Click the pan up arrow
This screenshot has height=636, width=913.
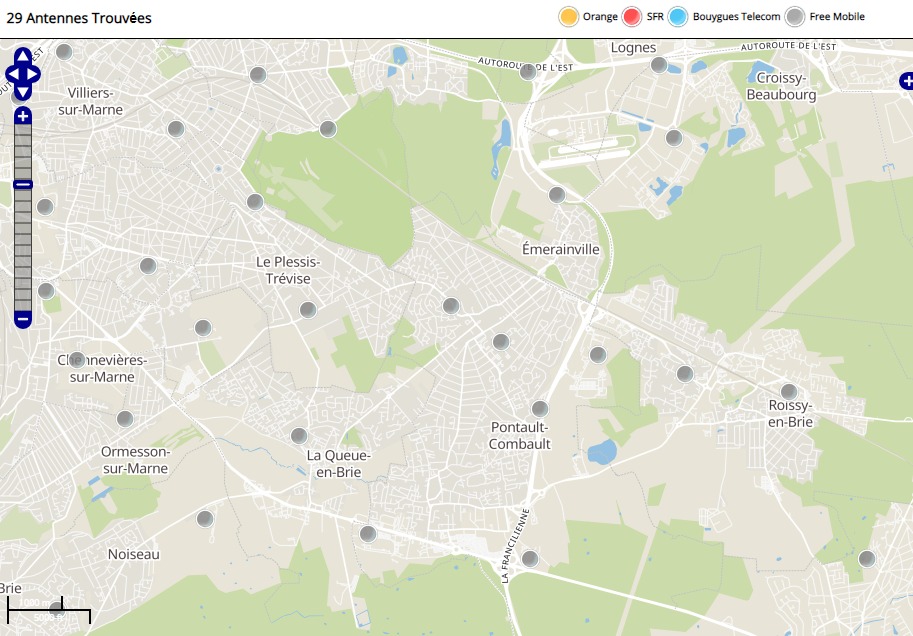coord(22,56)
